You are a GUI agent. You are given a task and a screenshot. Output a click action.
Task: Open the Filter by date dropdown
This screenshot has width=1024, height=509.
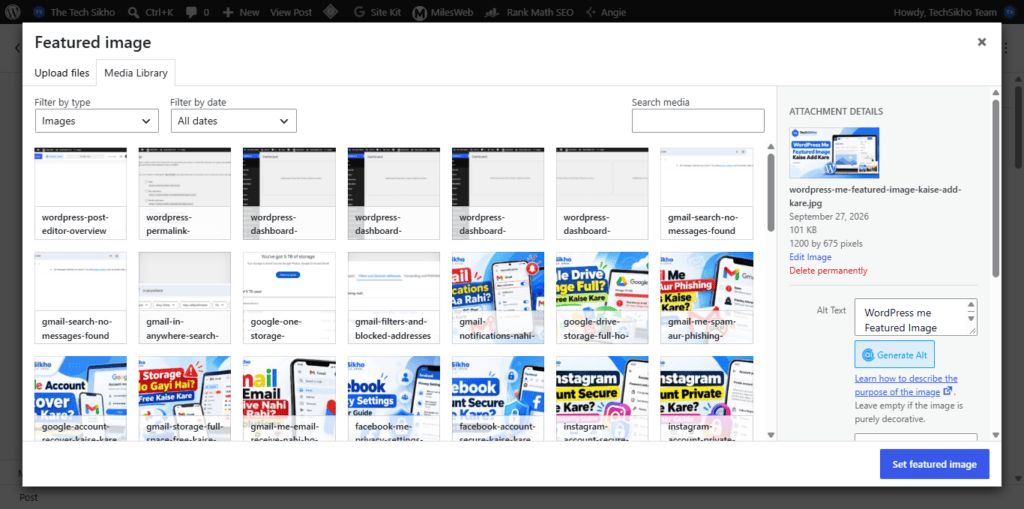pos(234,121)
